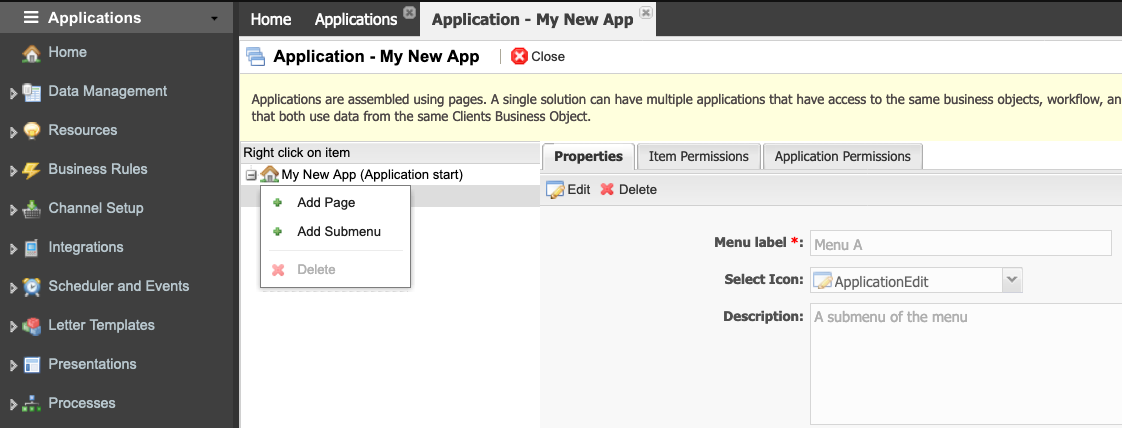Click the Scheduler and Events clock icon
This screenshot has height=428, width=1122.
click(31, 287)
